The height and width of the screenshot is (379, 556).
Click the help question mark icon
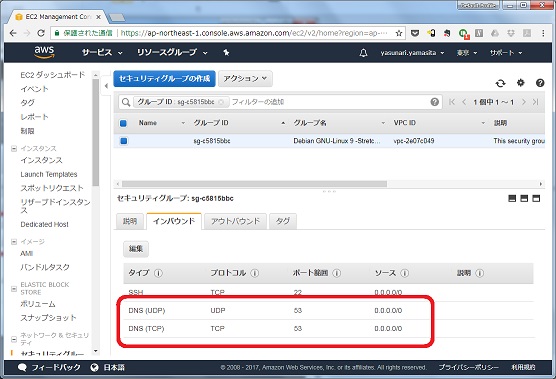pos(540,83)
